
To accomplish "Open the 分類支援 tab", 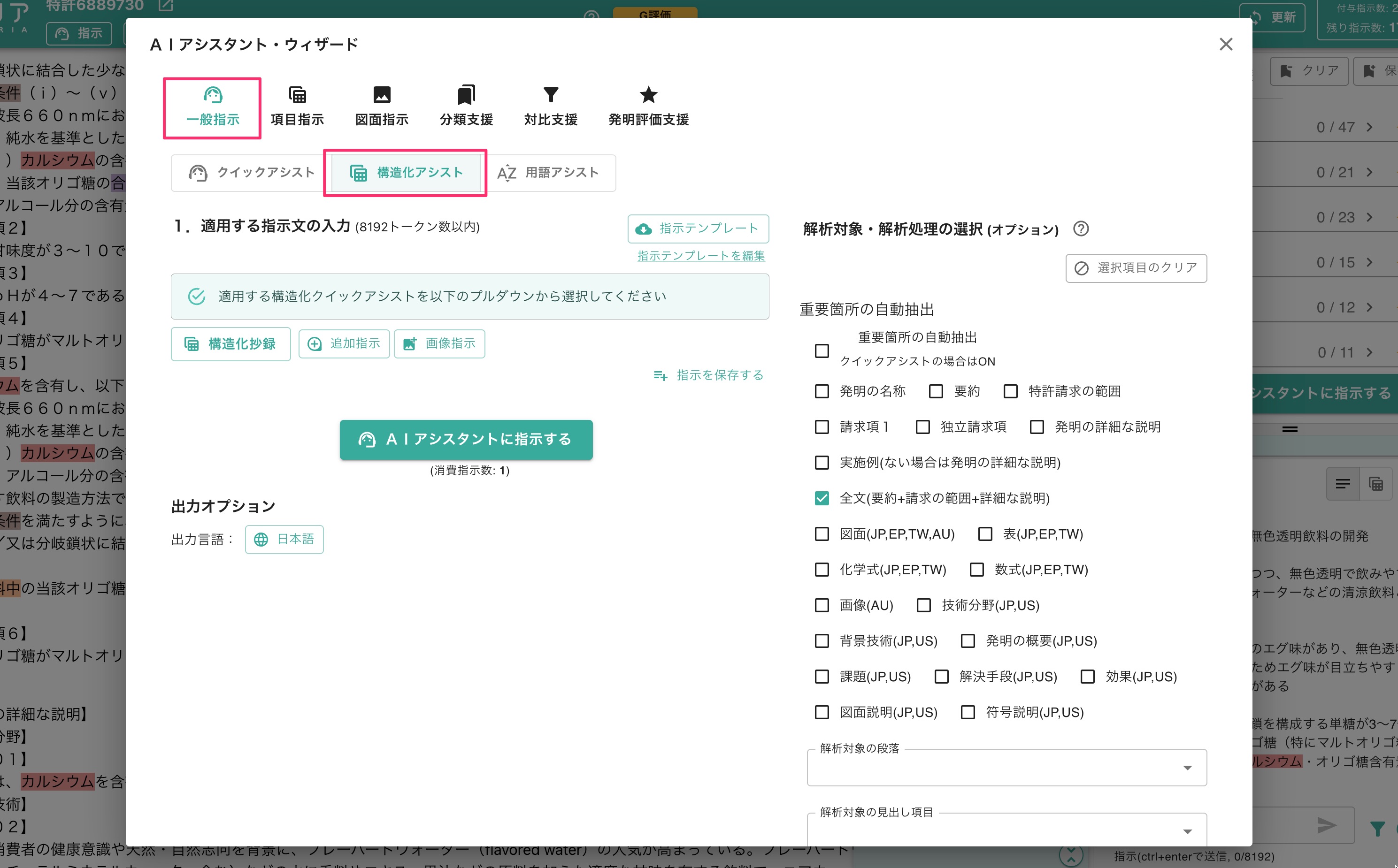I will [x=466, y=107].
